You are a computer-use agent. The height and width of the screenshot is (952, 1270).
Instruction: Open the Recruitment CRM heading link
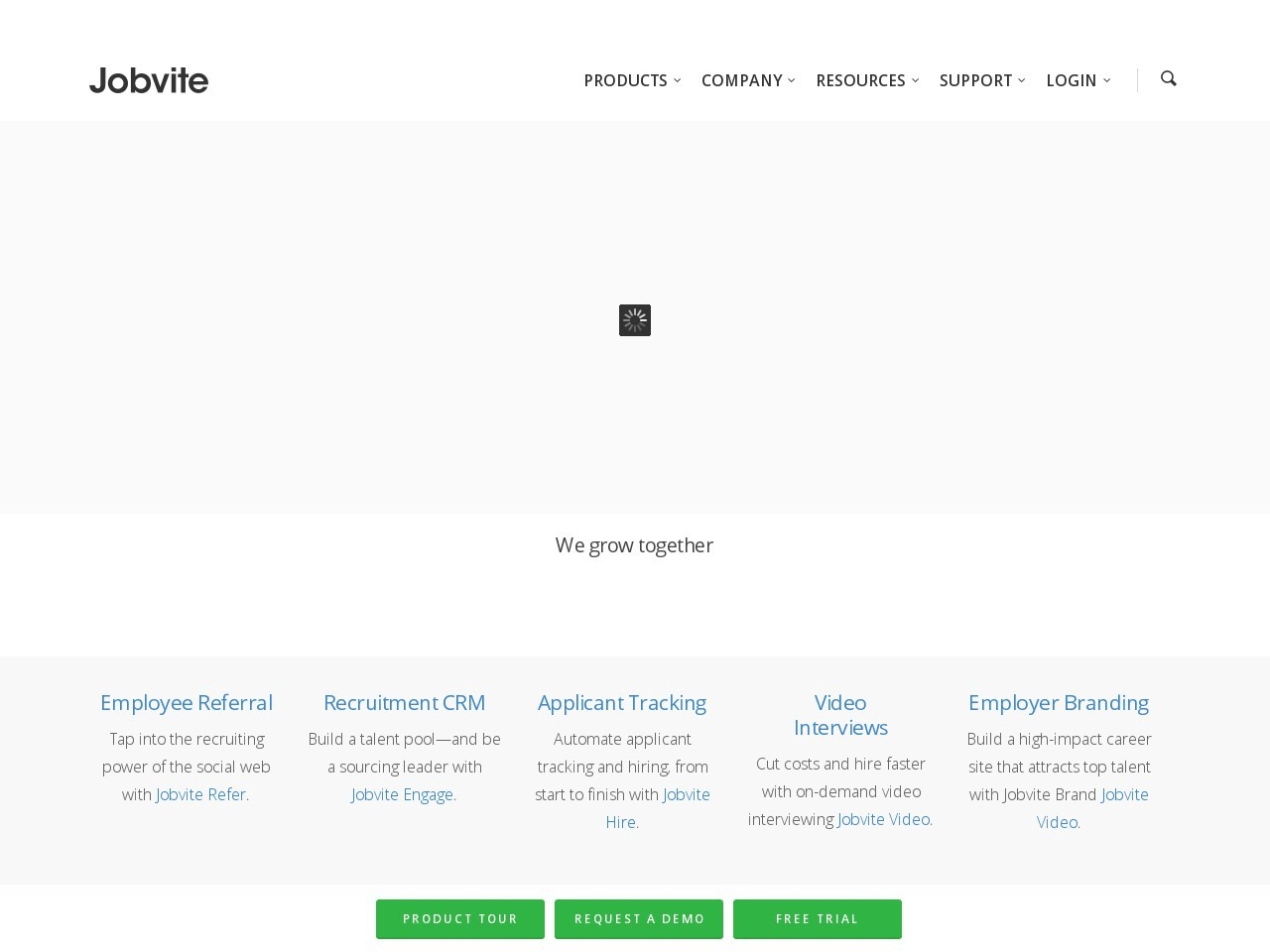404,702
